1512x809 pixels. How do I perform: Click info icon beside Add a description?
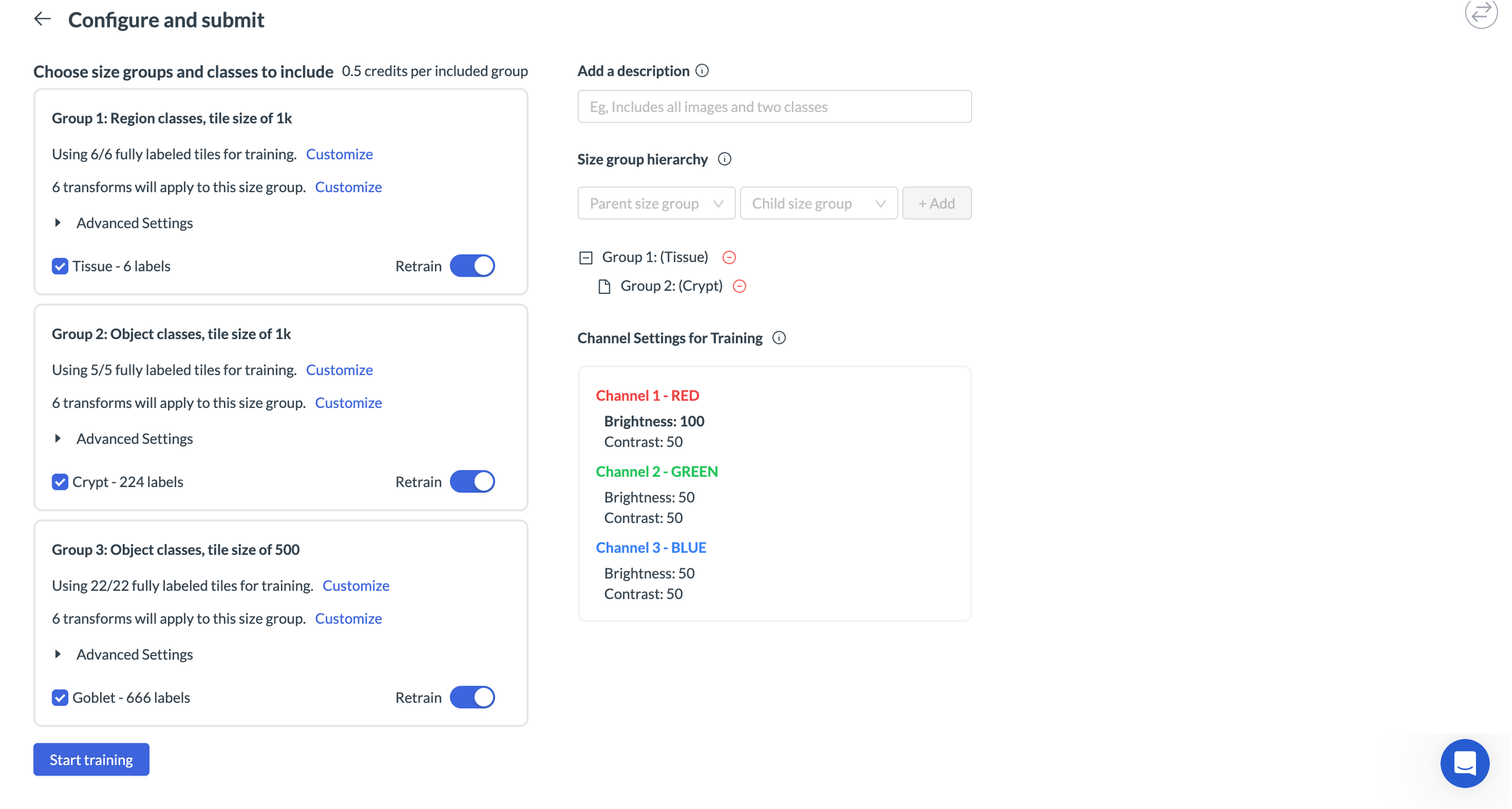[702, 71]
